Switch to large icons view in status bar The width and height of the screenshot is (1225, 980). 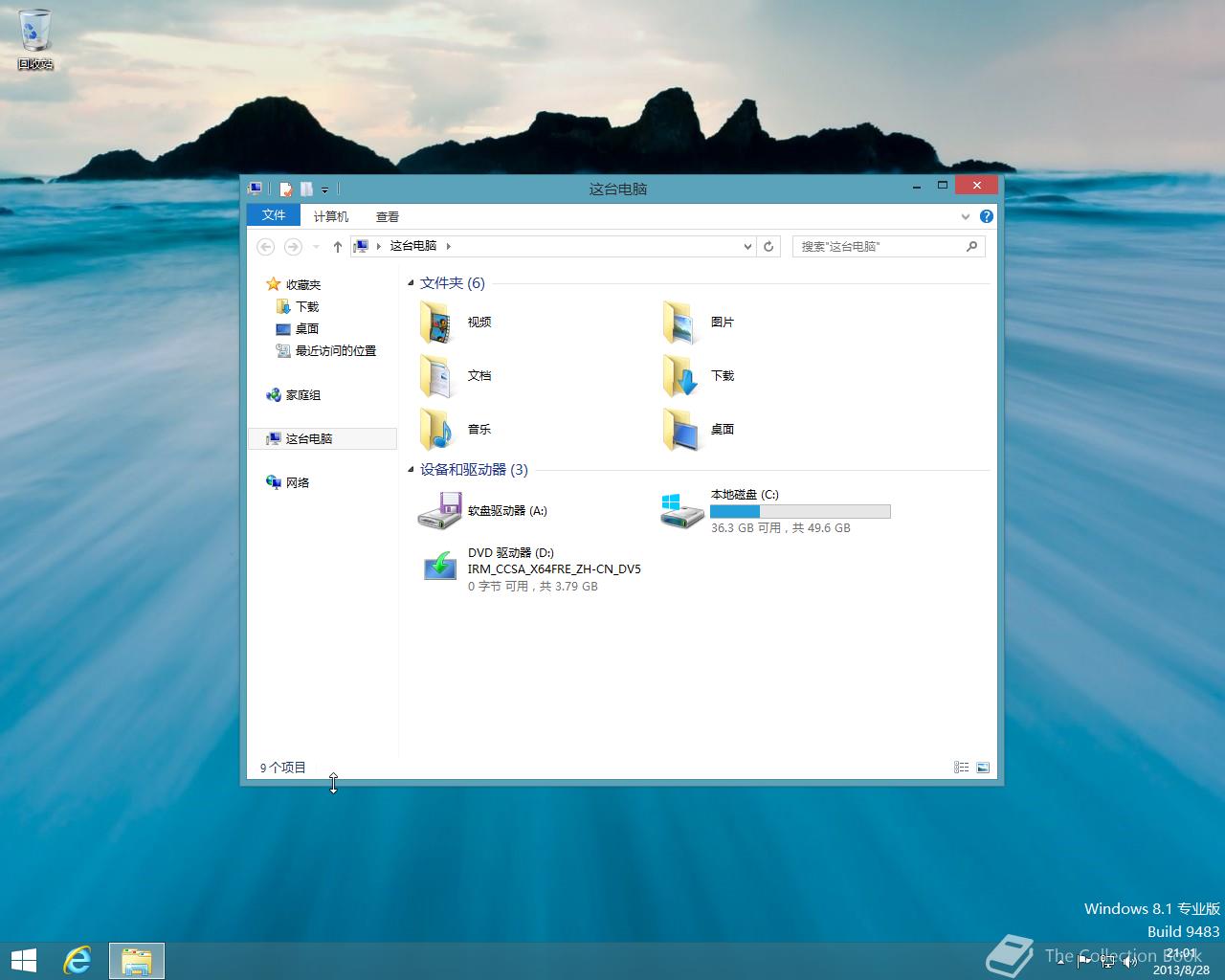coord(983,768)
